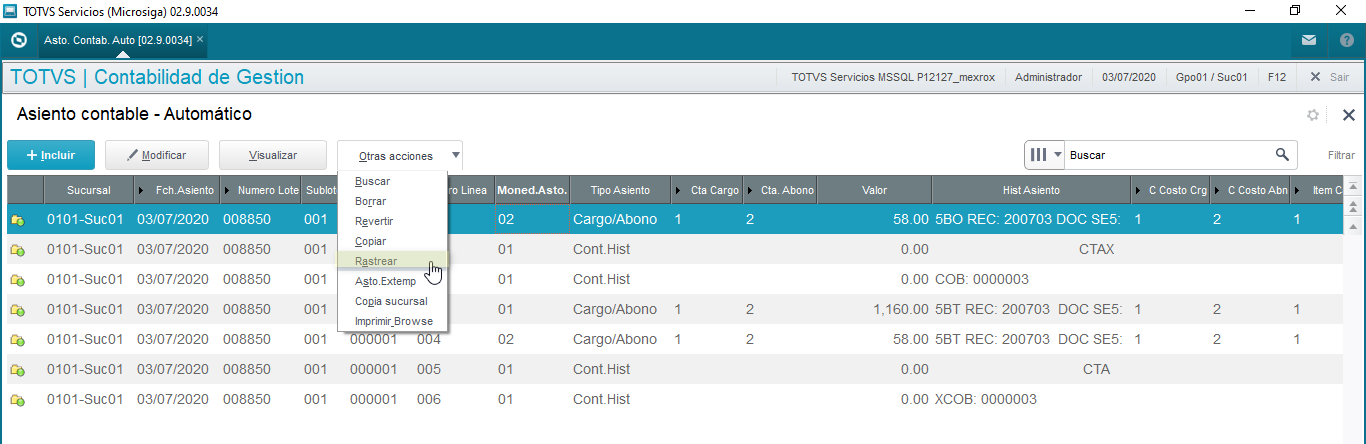Select the cell with value 1,160.00

pyautogui.click(x=873, y=310)
